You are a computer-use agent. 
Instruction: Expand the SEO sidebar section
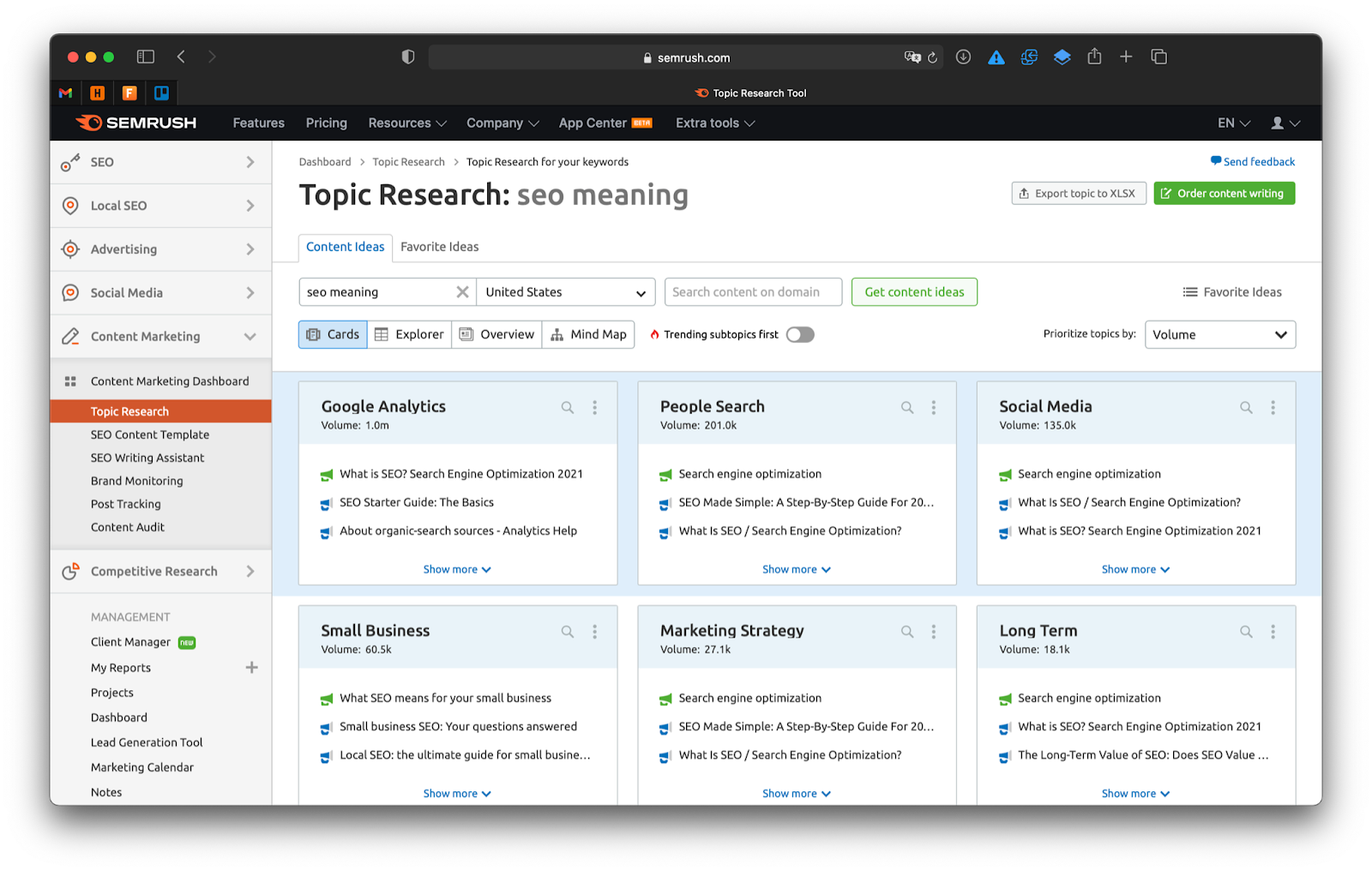[x=161, y=162]
